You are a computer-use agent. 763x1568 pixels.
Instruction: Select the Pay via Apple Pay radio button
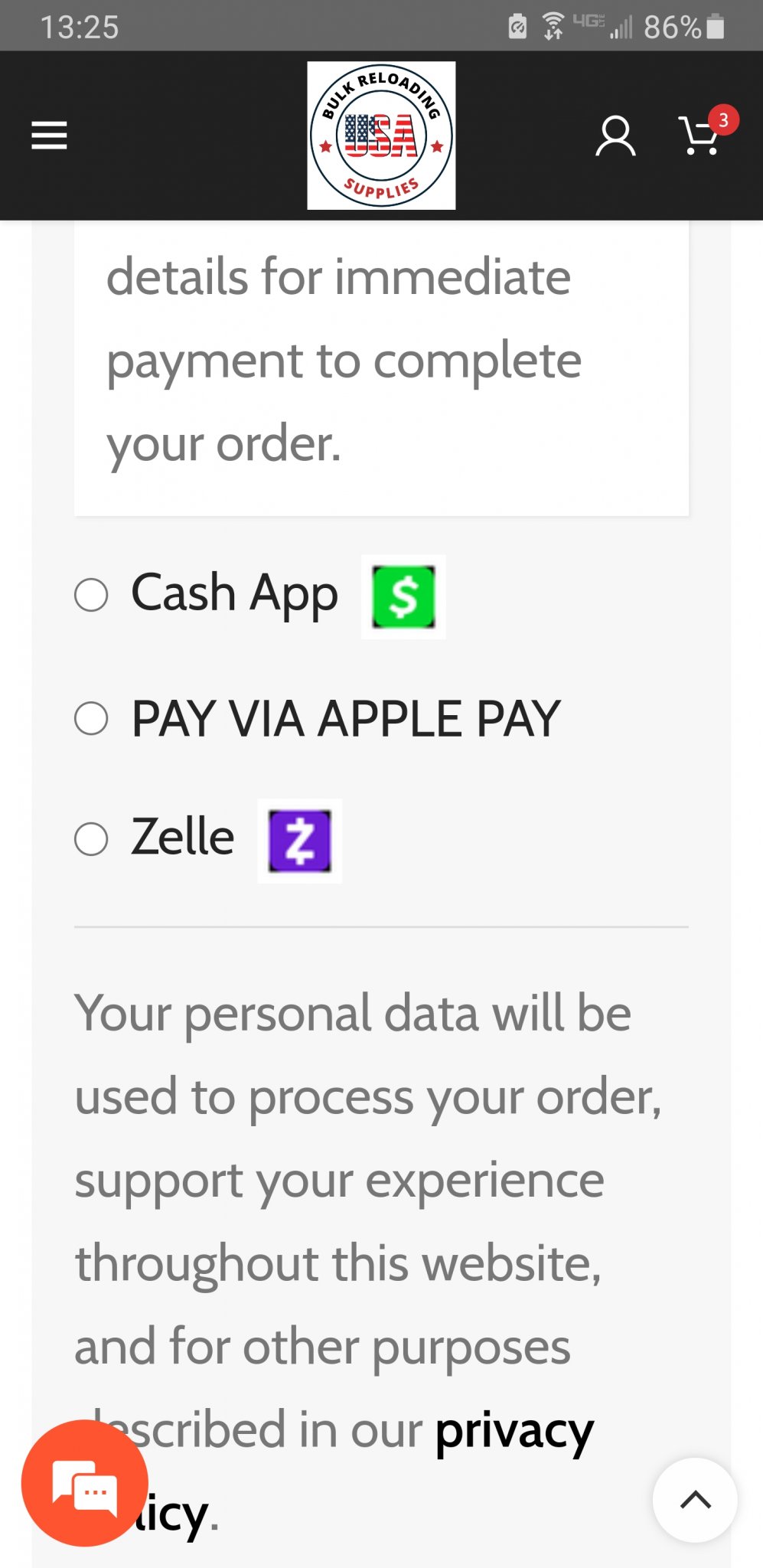click(91, 718)
